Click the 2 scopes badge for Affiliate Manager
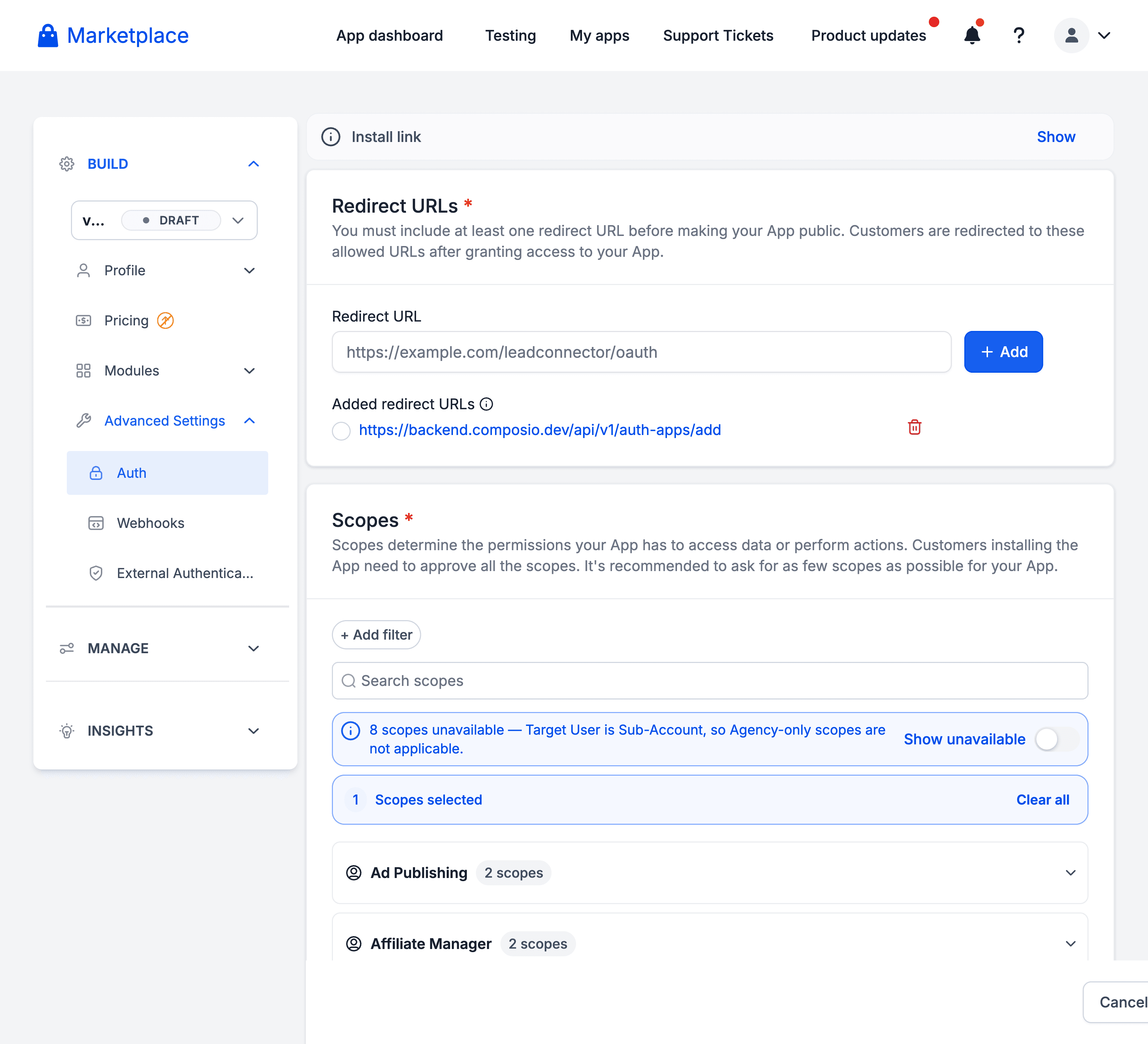The width and height of the screenshot is (1148, 1044). pyautogui.click(x=538, y=944)
